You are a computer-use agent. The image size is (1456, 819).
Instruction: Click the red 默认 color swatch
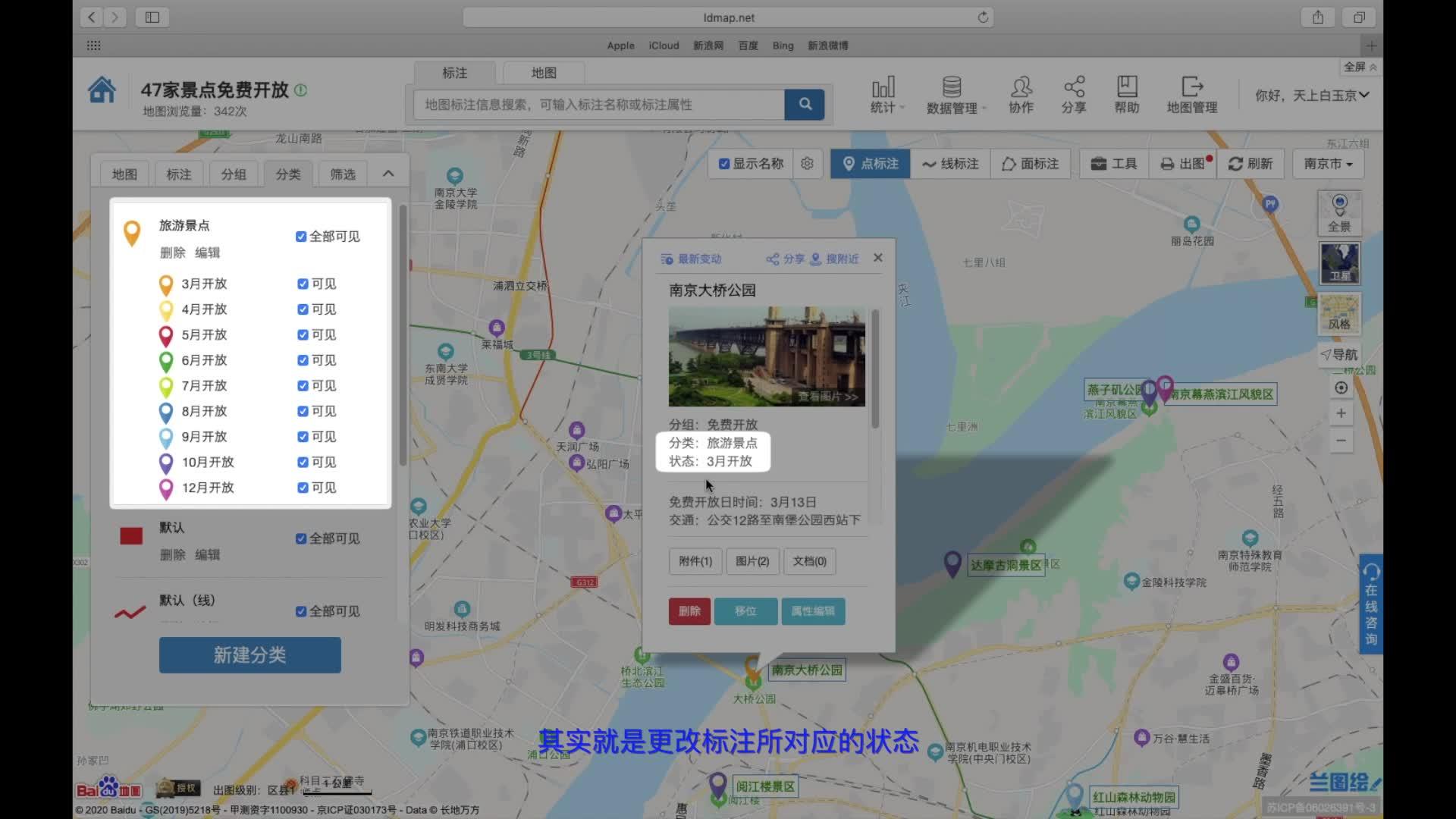click(x=131, y=536)
